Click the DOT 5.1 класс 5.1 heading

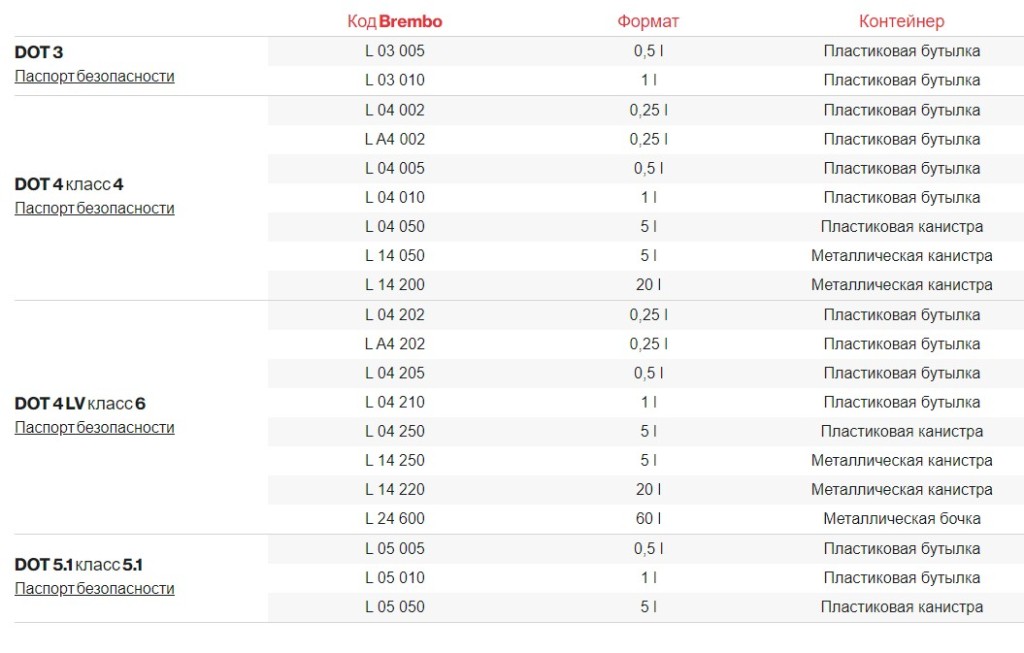[78, 564]
